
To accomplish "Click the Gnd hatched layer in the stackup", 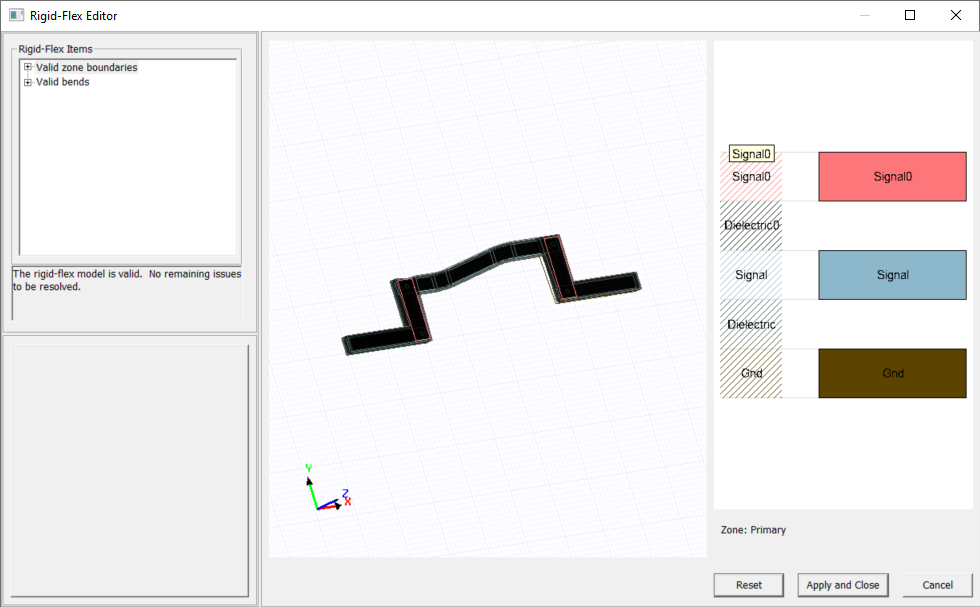I will pyautogui.click(x=750, y=373).
